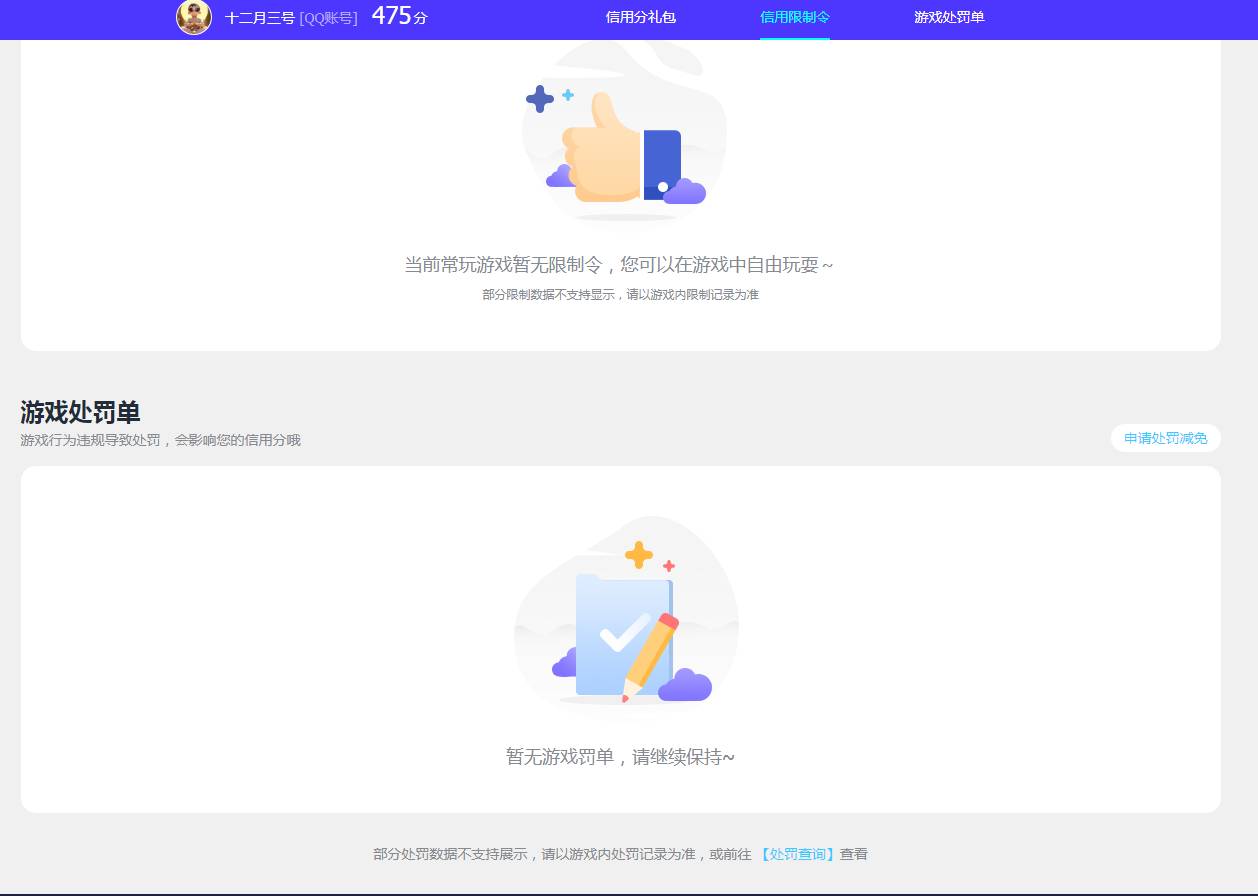Open the 处罚查询 link
The height and width of the screenshot is (896, 1258).
click(796, 853)
